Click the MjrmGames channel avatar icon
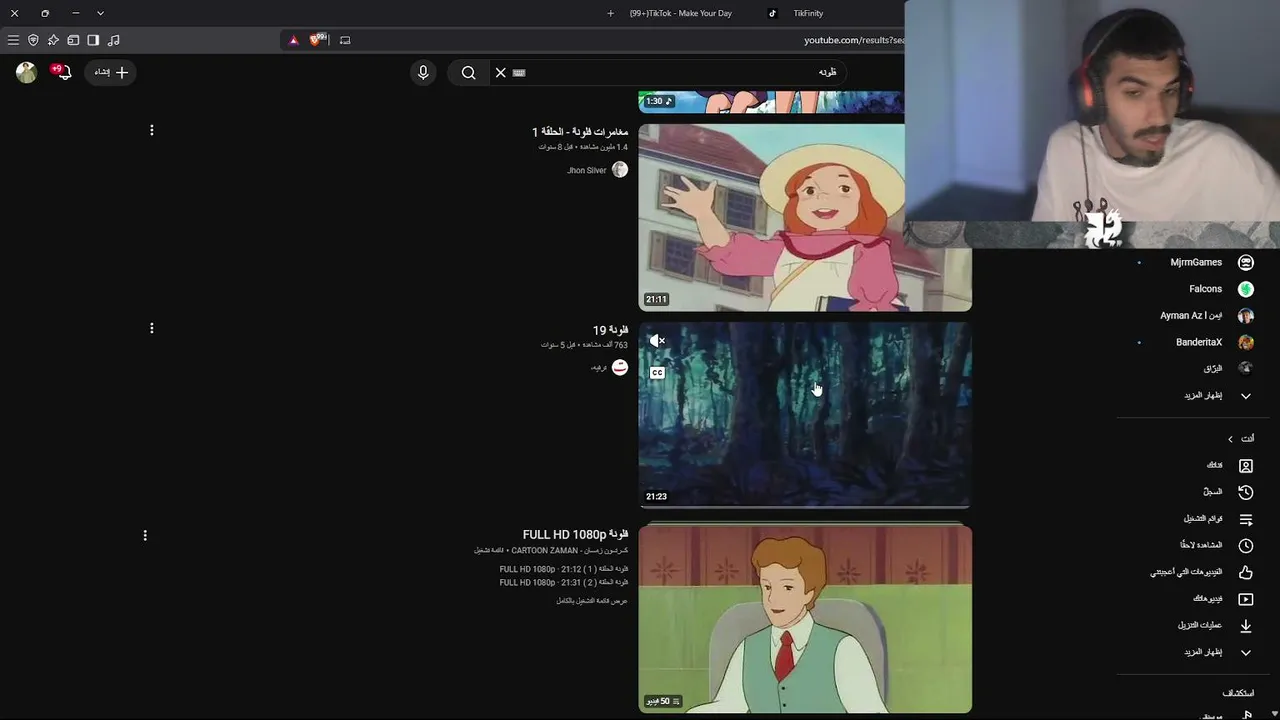Screen dimensions: 1280x720 tap(1246, 262)
